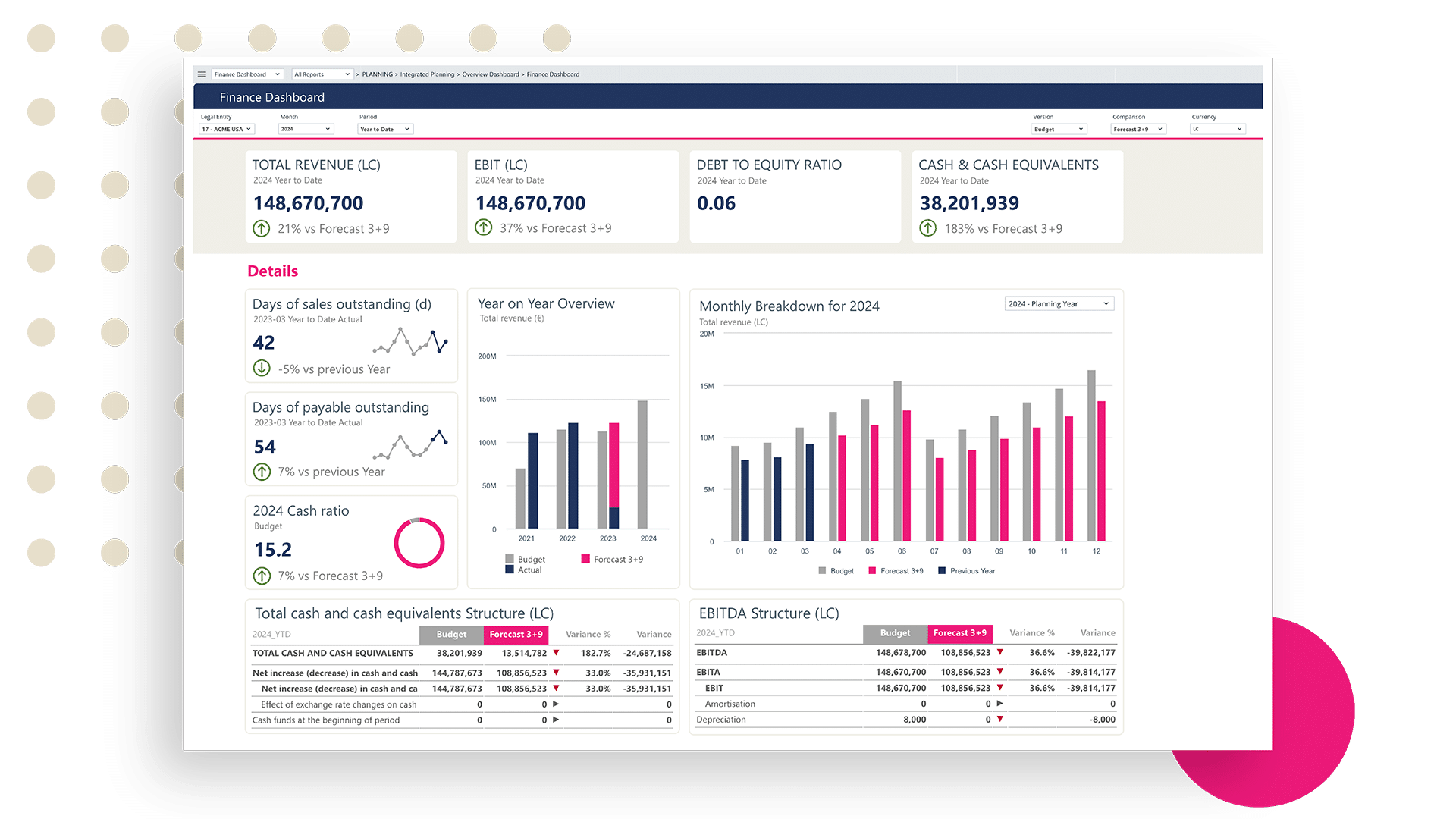Click the 148,670,700 Total Revenue value
This screenshot has width=1456, height=819.
point(308,203)
